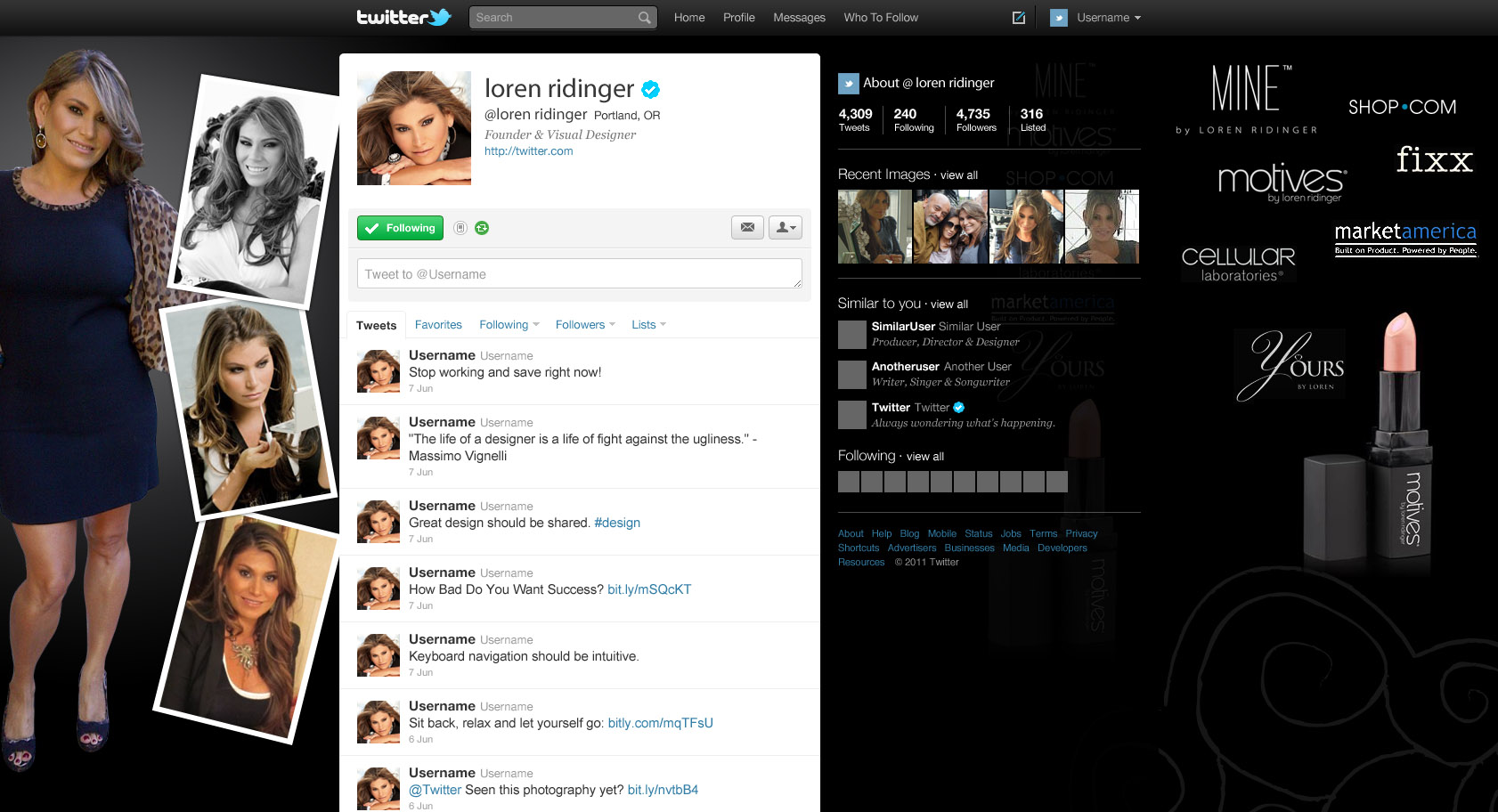Switch to the Tweets tab
This screenshot has width=1498, height=812.
(376, 325)
